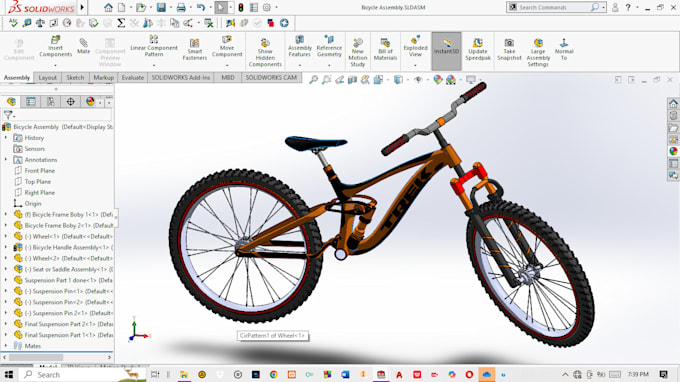Screen dimensions: 680x382
Task: Open the Insert Components dropdown arrow
Action: [56, 65]
